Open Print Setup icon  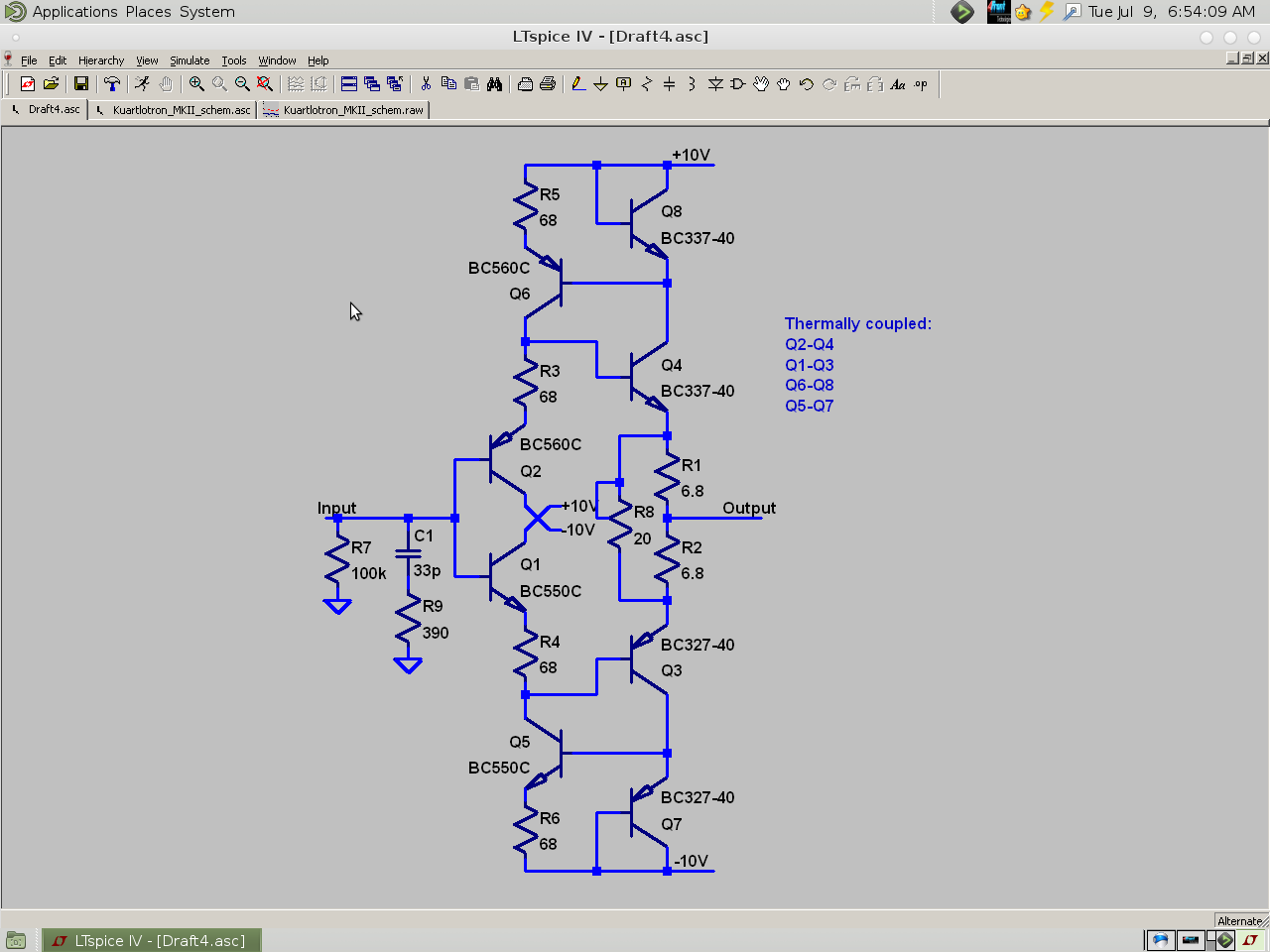[525, 84]
